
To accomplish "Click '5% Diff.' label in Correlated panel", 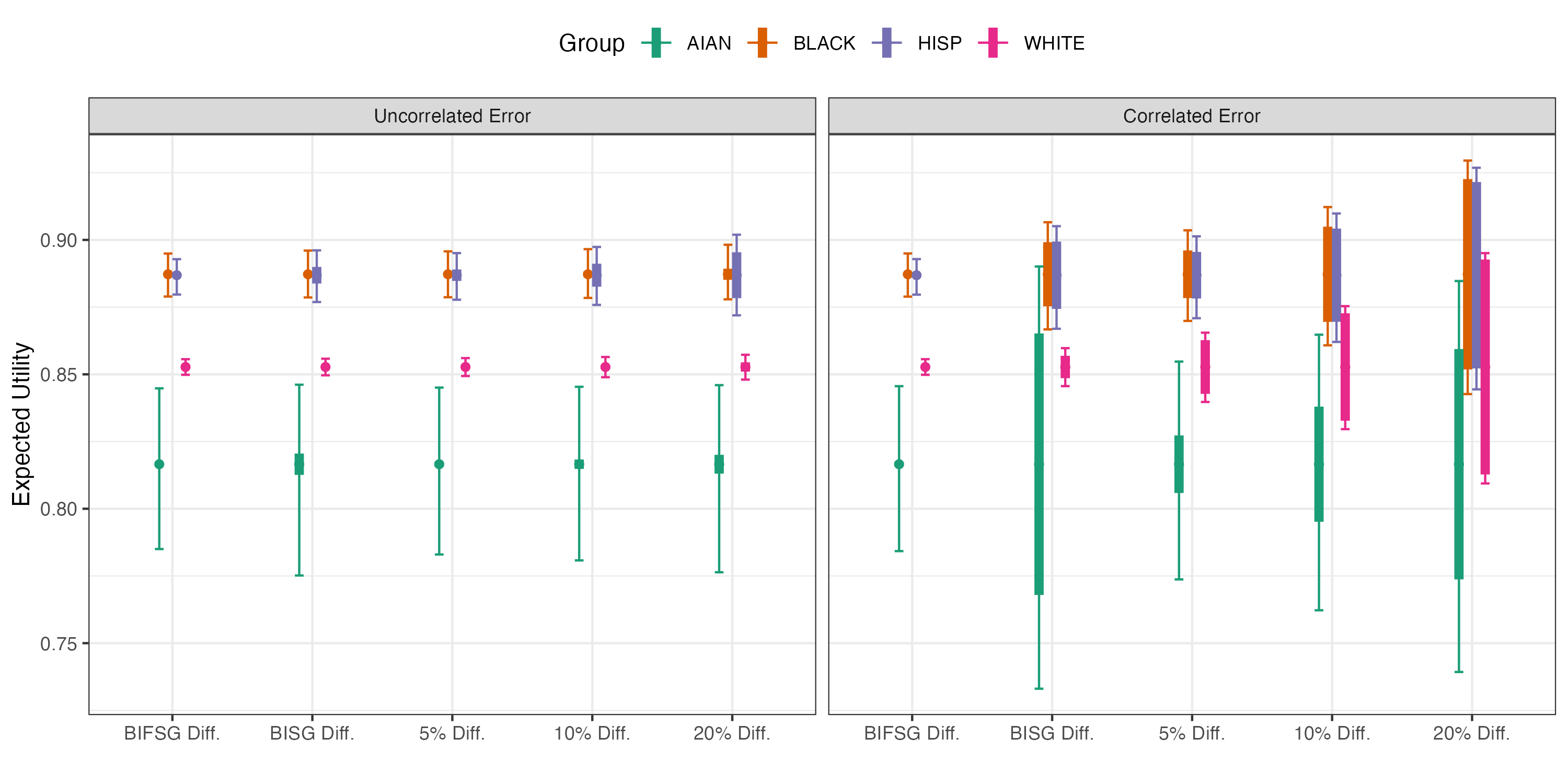I will click(1192, 733).
